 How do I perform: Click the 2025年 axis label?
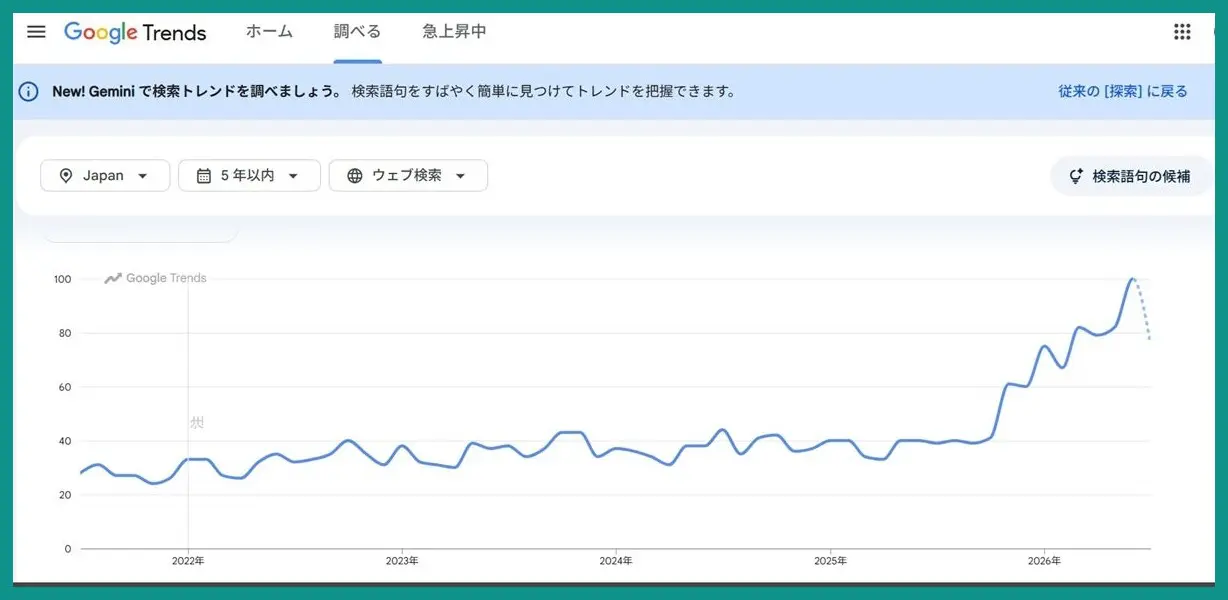click(x=830, y=561)
